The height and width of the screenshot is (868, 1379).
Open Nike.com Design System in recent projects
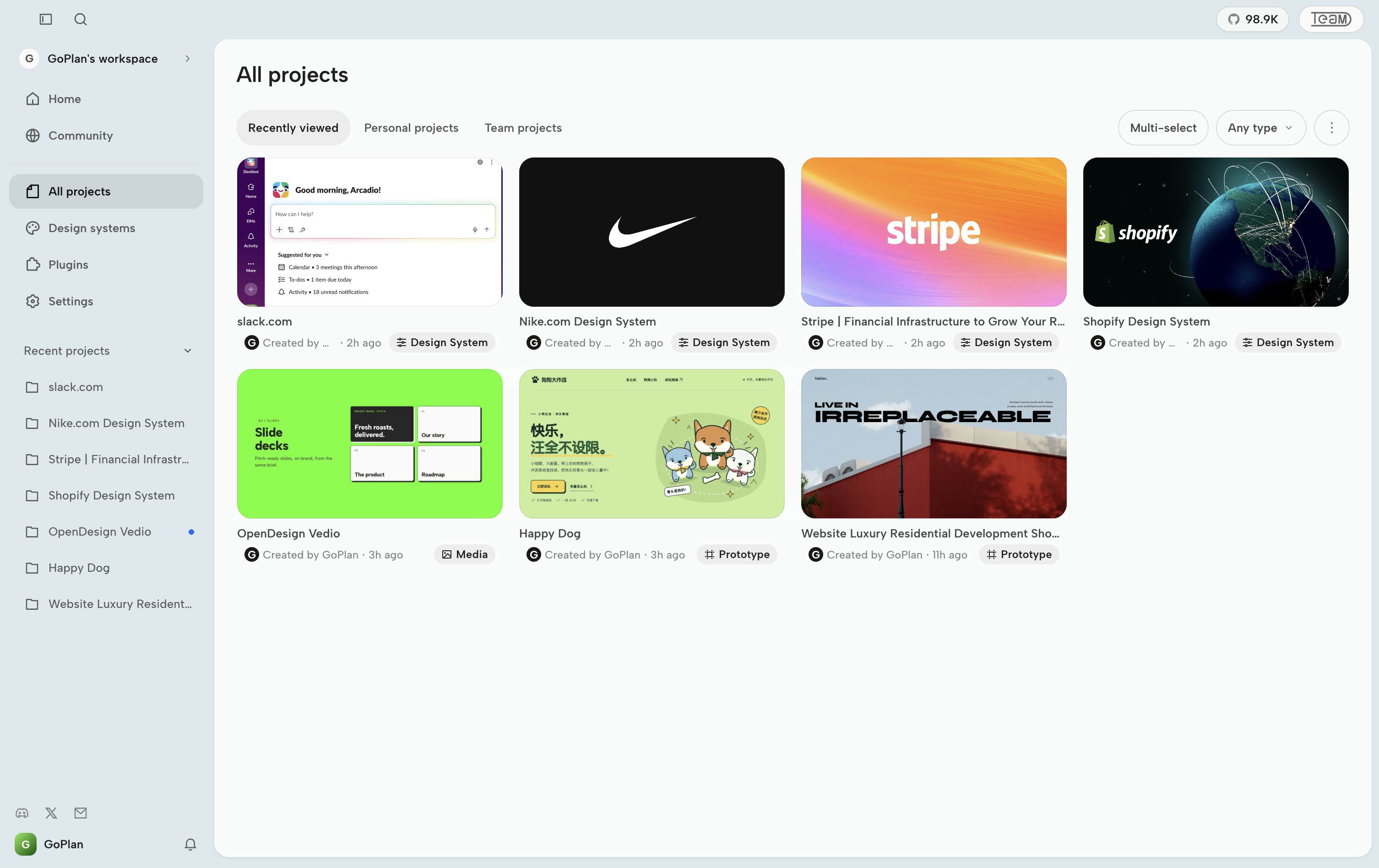point(106,423)
